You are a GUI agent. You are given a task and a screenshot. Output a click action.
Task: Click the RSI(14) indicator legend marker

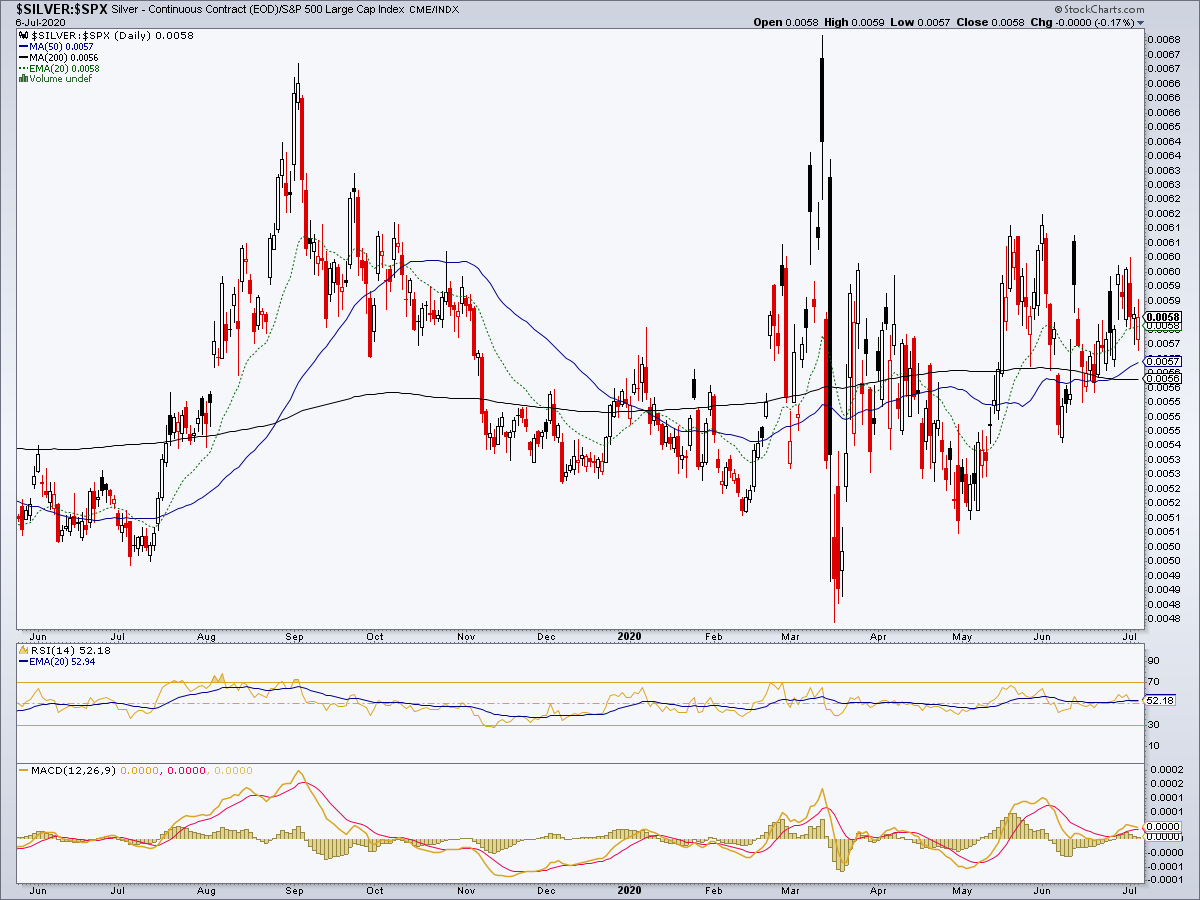[23, 651]
